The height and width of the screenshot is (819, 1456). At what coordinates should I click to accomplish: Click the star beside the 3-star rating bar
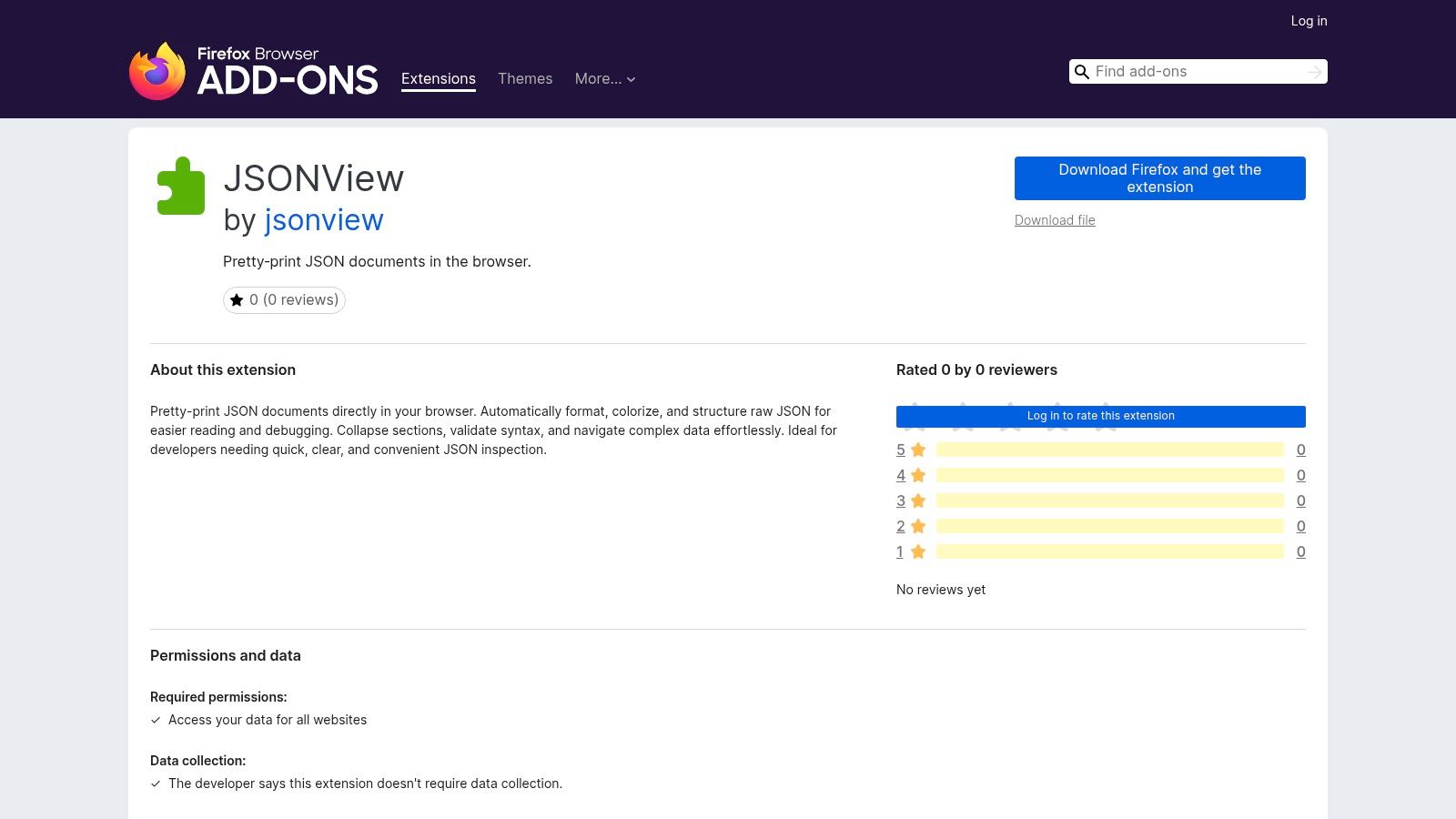coord(916,500)
